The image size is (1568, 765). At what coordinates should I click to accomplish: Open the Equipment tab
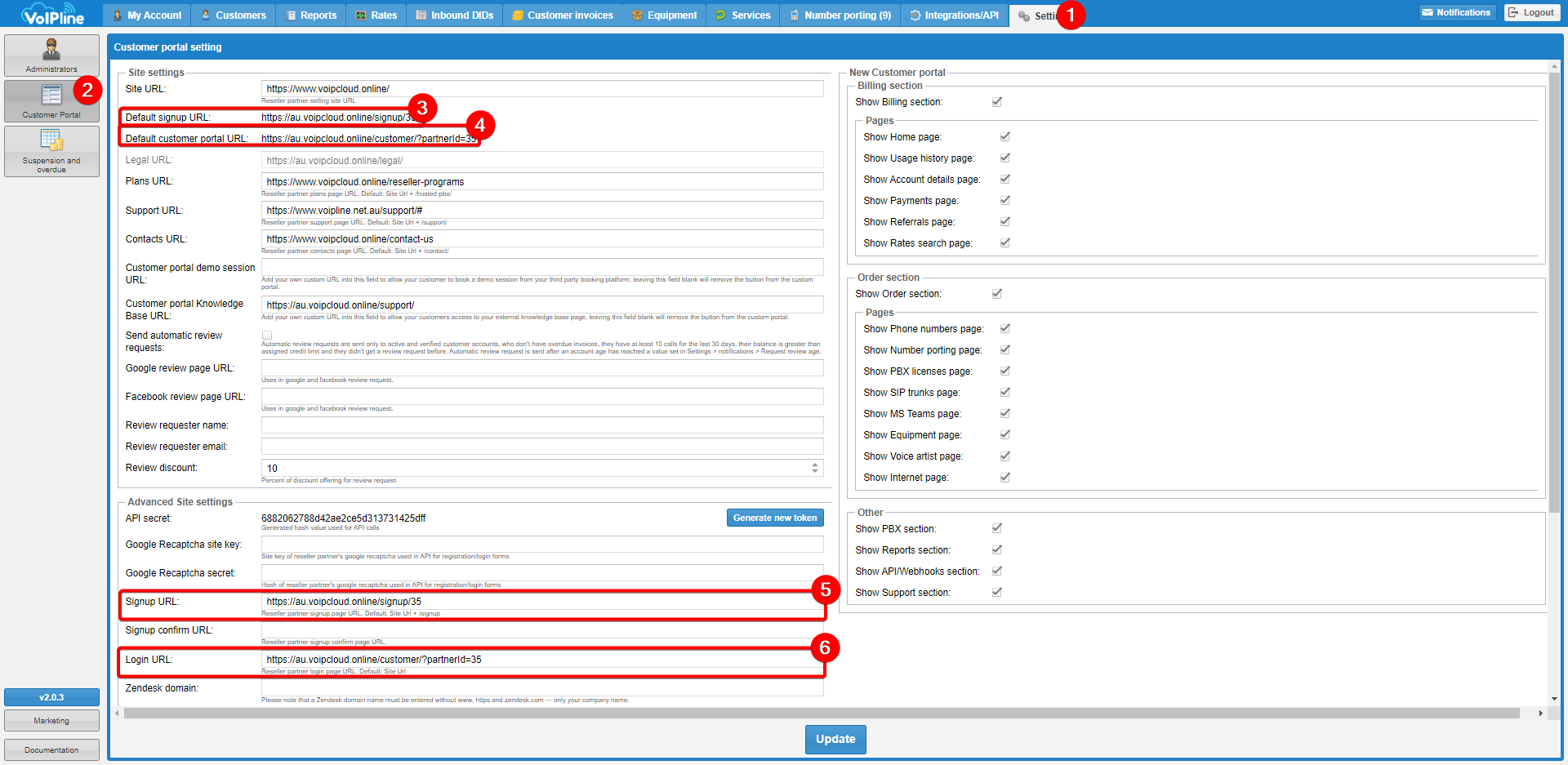pyautogui.click(x=665, y=16)
